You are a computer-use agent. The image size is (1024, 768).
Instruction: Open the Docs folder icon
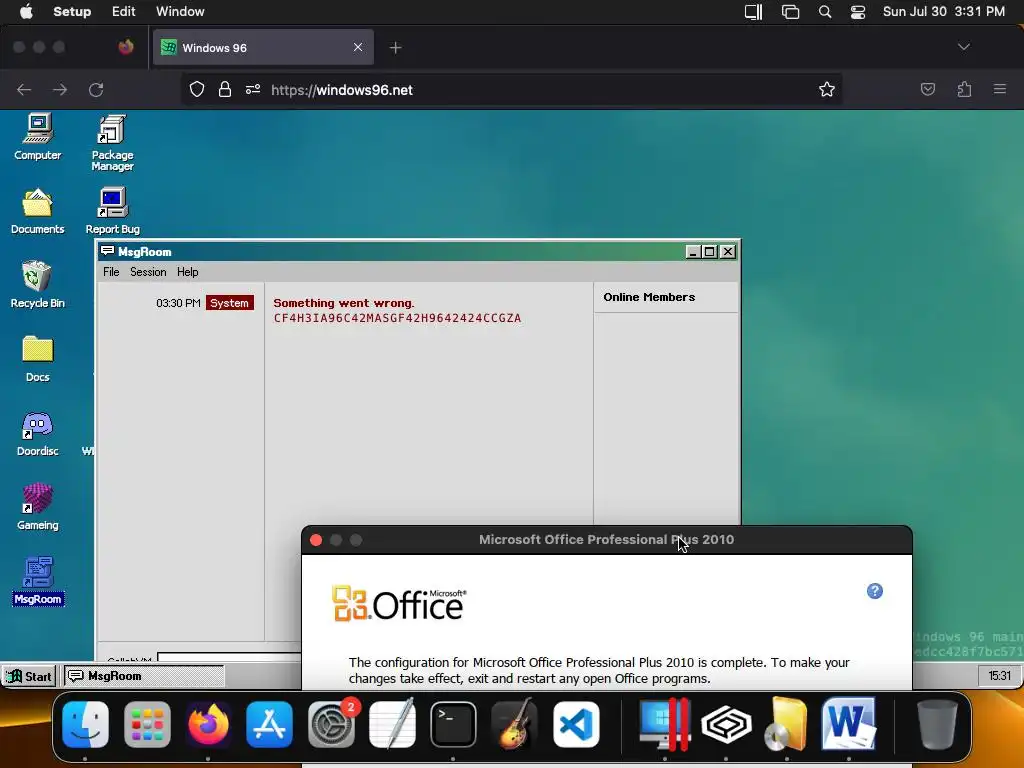pyautogui.click(x=38, y=359)
